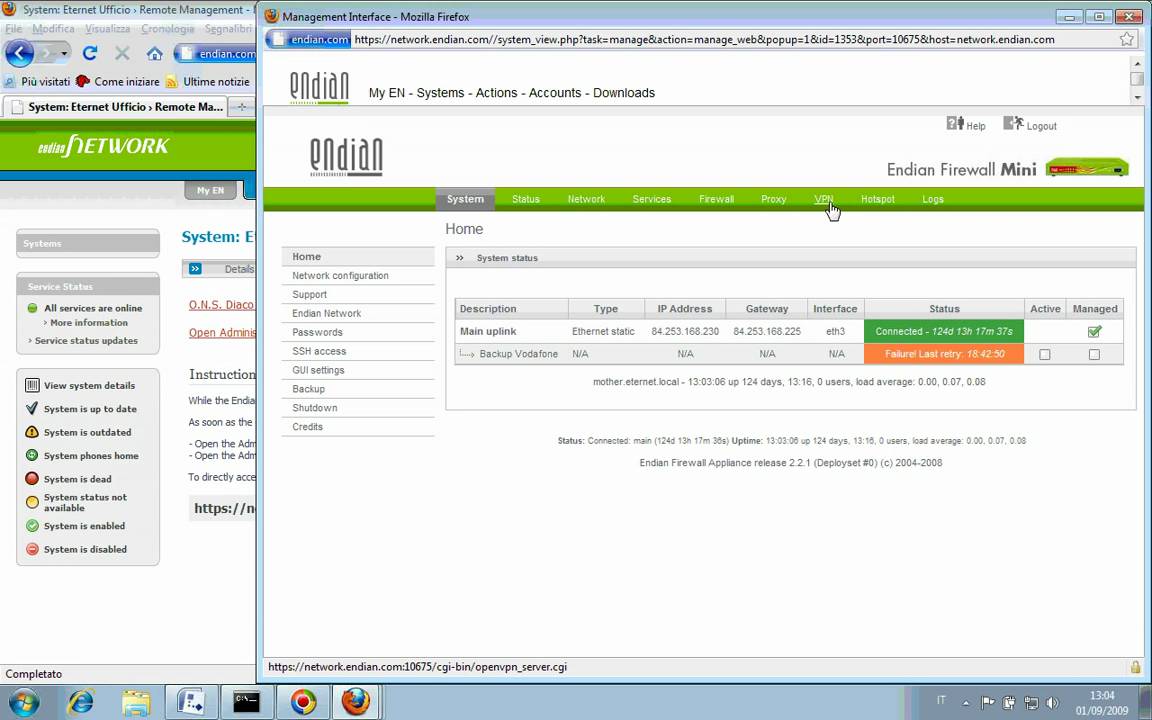Toggle Managed checkbox for Main uplink
Image resolution: width=1152 pixels, height=720 pixels.
1095,331
